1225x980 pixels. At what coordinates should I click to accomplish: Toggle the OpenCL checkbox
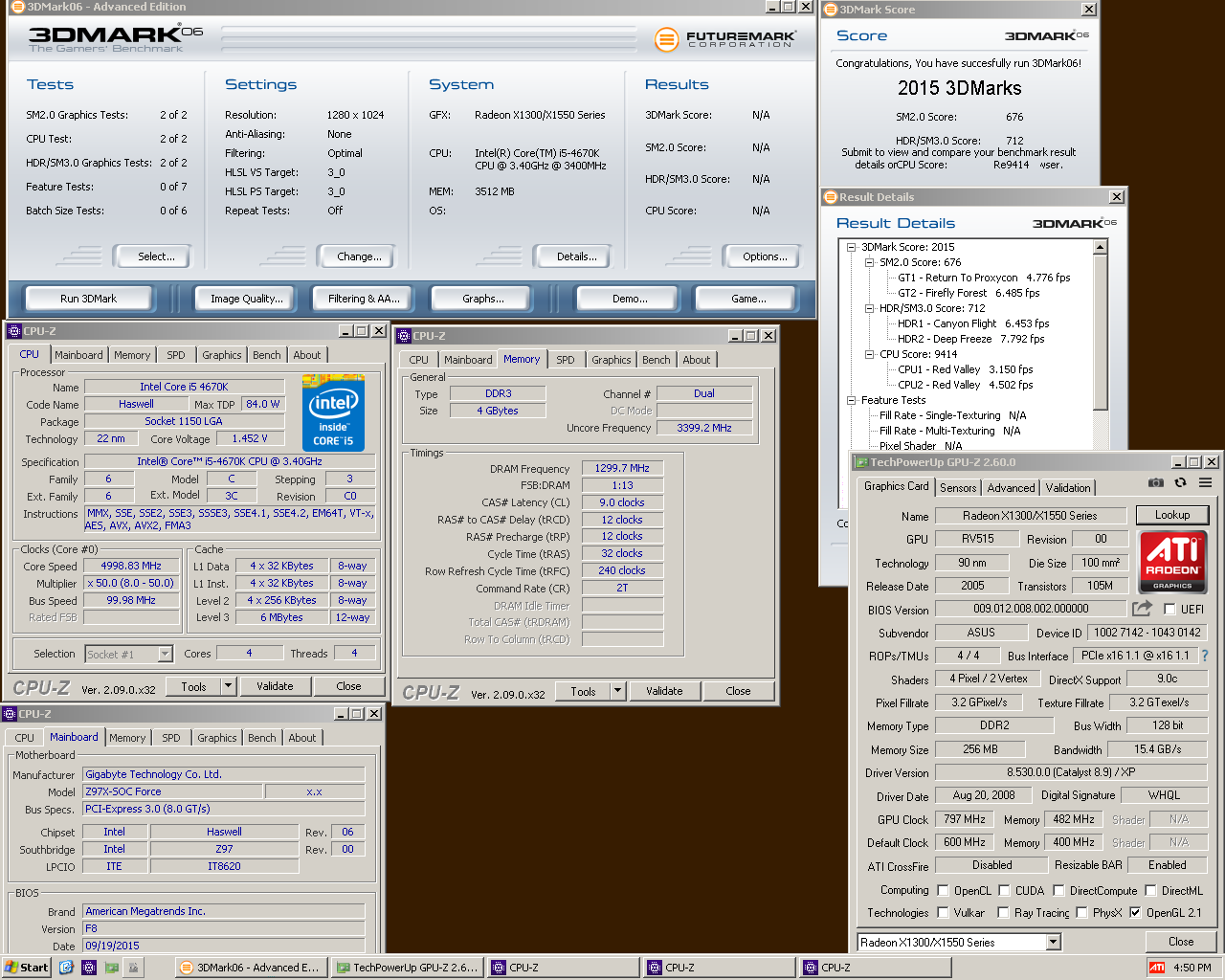click(x=944, y=890)
